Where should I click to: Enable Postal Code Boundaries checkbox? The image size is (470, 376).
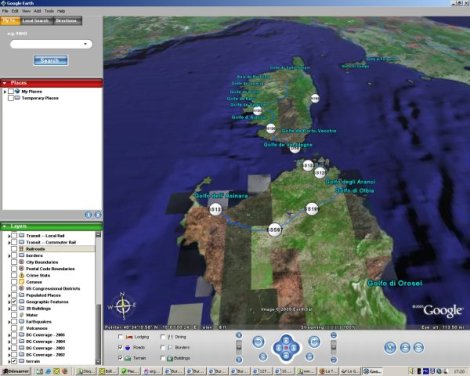coord(14,269)
